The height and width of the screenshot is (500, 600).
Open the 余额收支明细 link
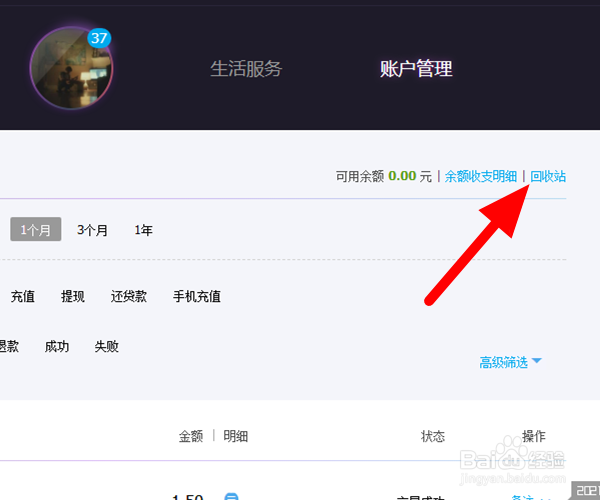click(481, 176)
